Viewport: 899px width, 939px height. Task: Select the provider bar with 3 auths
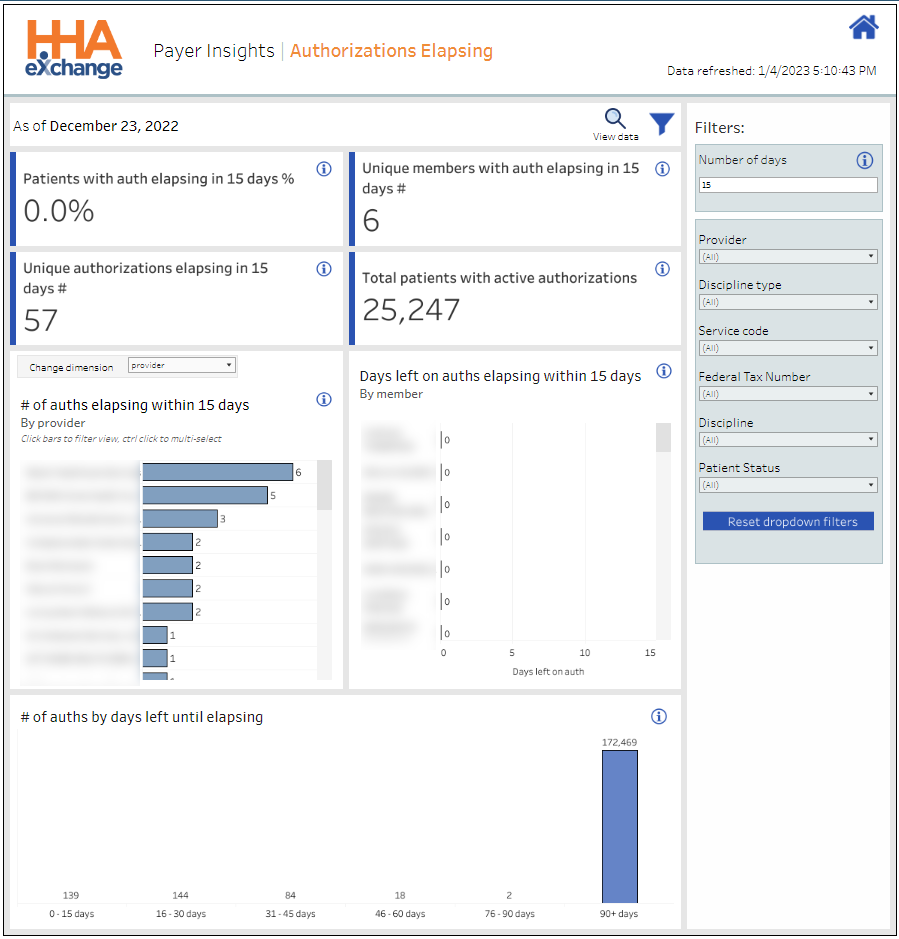(180, 519)
